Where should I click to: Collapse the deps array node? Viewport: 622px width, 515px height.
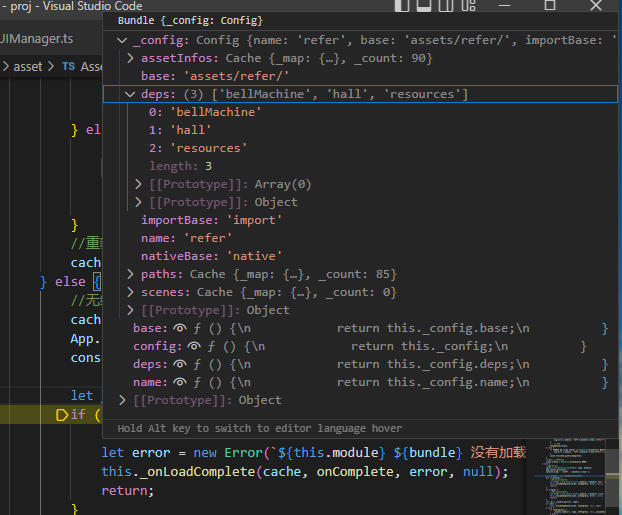130,94
